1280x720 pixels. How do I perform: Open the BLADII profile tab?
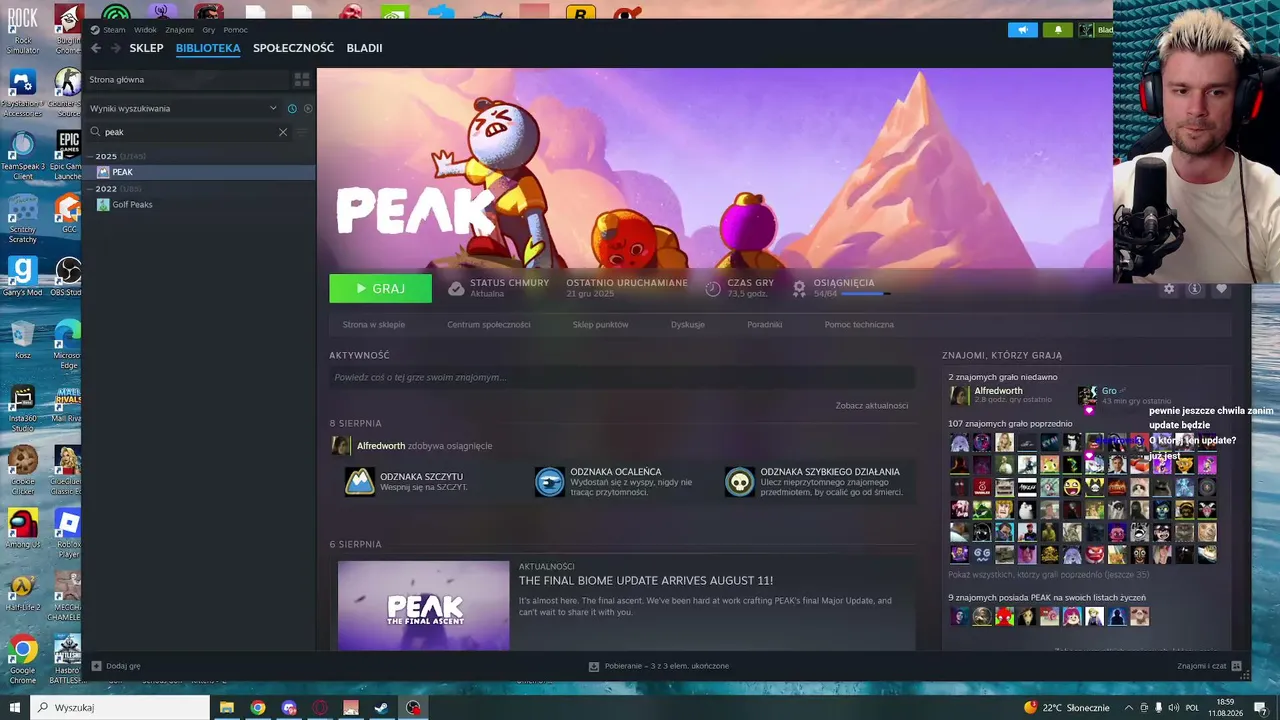(x=364, y=48)
